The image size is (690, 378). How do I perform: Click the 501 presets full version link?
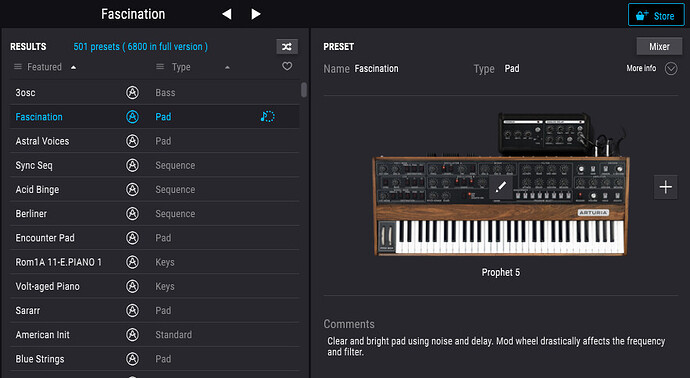140,47
